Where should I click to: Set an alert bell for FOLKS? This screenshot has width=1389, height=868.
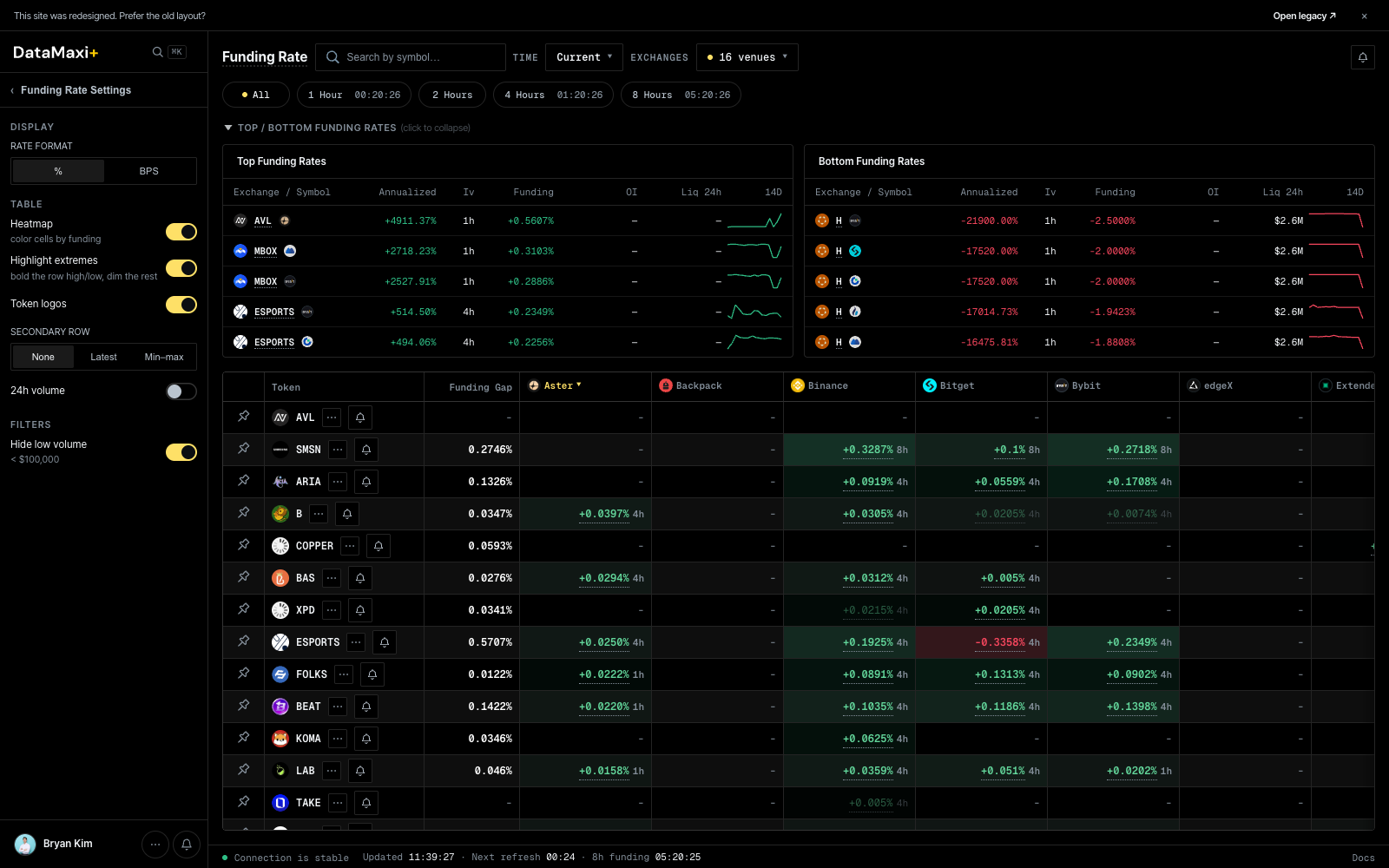(x=372, y=674)
